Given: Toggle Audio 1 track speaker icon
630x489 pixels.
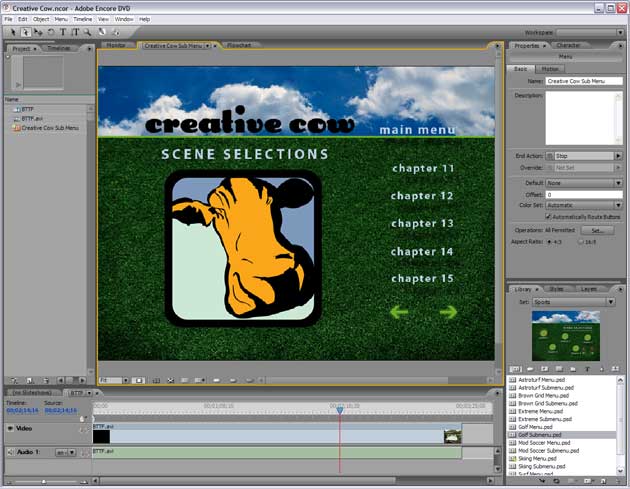Looking at the screenshot, I should (x=10, y=452).
